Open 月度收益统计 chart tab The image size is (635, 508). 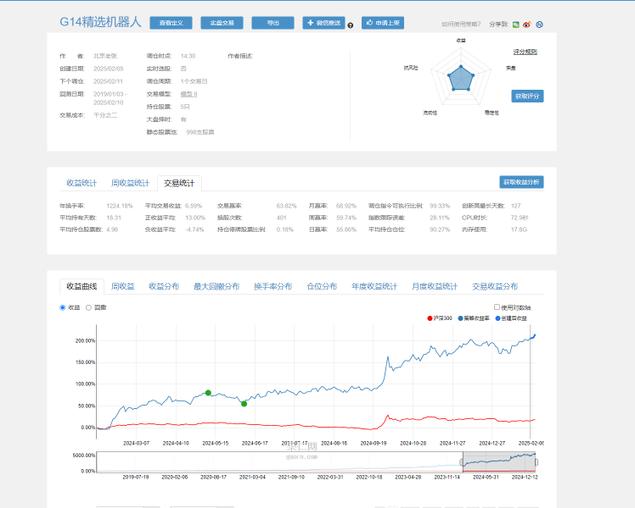pos(433,286)
